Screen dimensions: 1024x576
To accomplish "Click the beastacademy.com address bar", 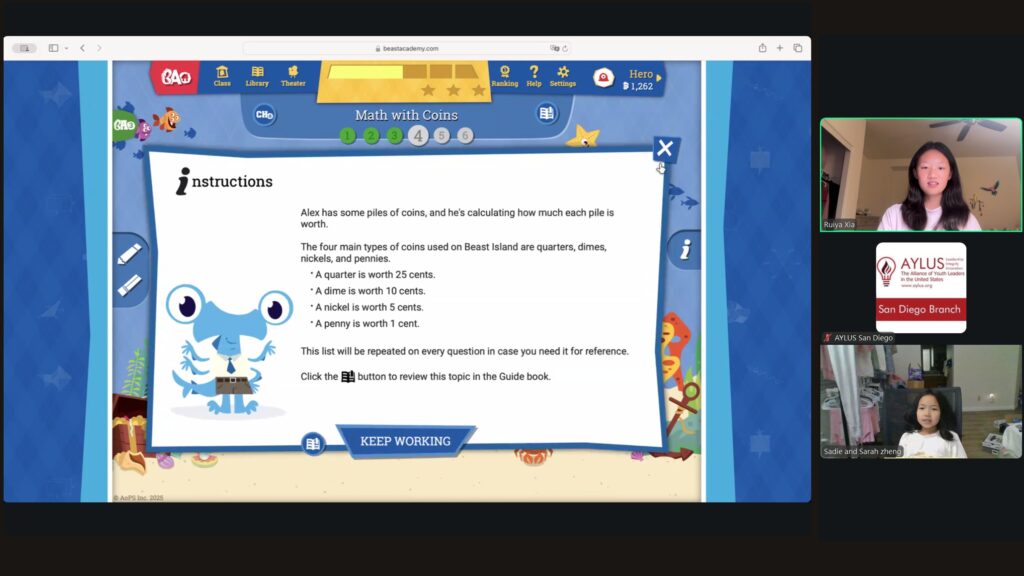I will click(405, 48).
